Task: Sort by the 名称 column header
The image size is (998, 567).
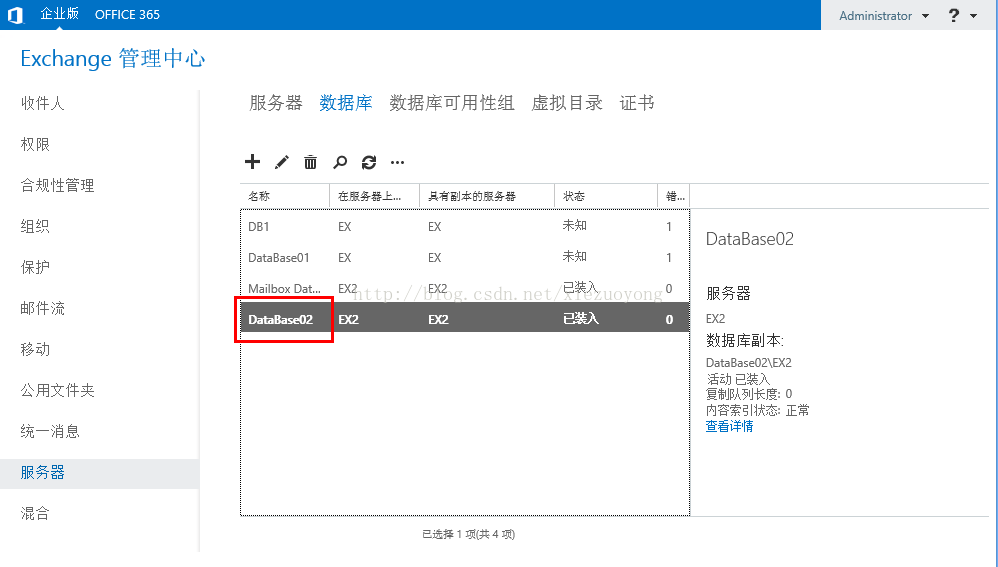Action: point(285,196)
